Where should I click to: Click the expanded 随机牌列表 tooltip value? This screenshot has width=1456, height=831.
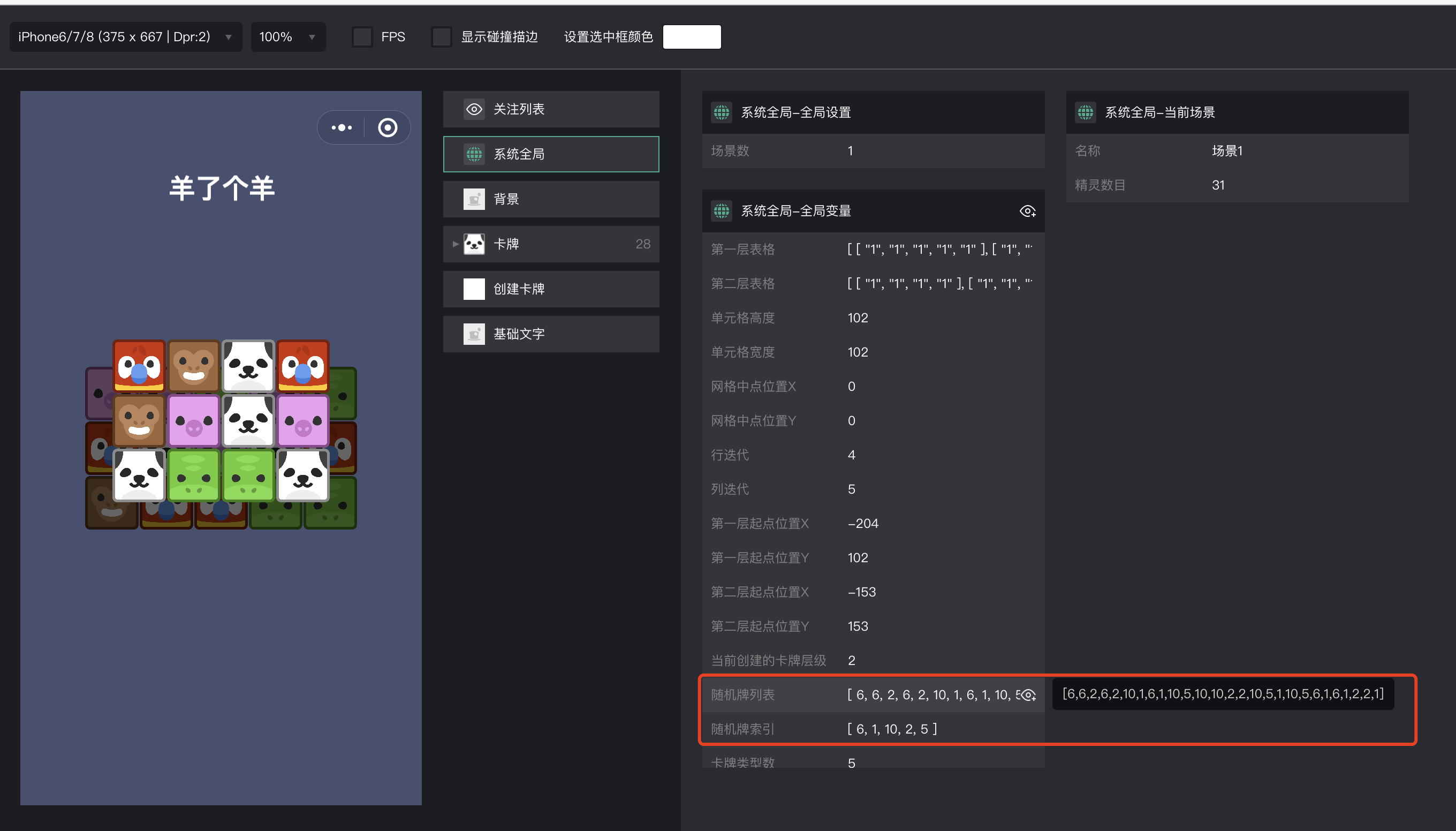[x=1223, y=694]
